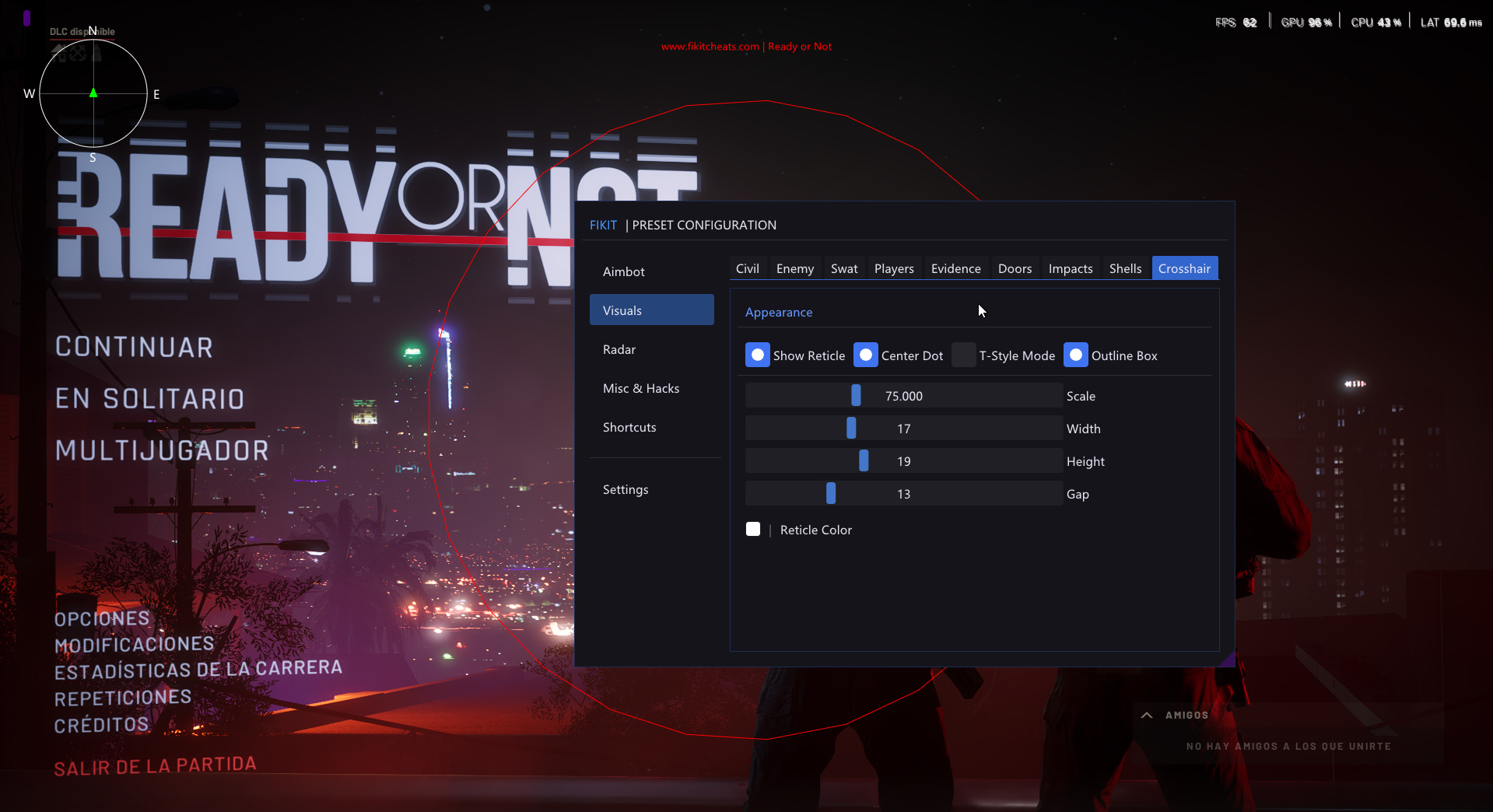Screen dimensions: 1493x812
Task: Open Misc & Hacks section
Action: pyautogui.click(x=641, y=387)
